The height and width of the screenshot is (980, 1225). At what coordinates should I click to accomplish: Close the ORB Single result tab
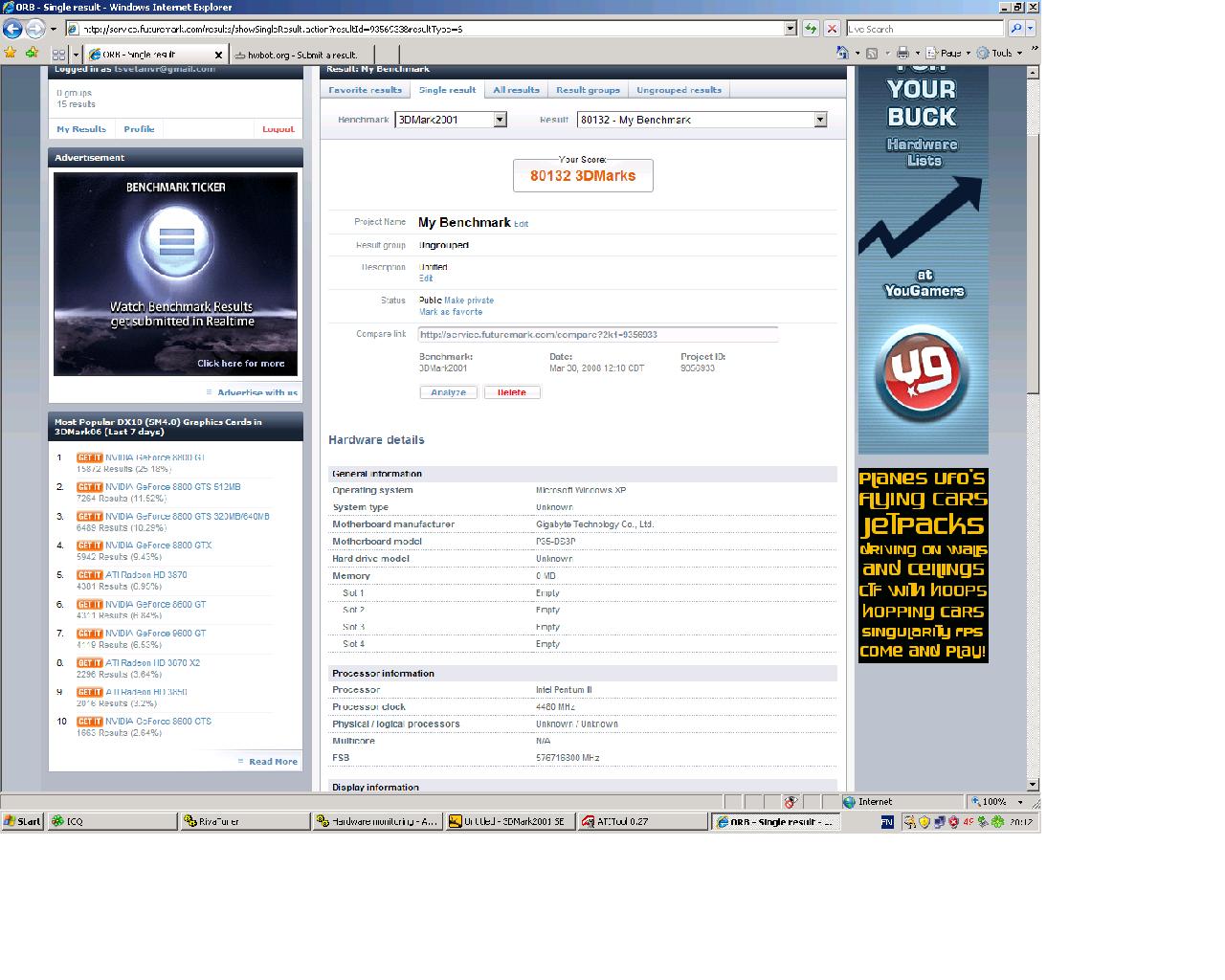[218, 56]
